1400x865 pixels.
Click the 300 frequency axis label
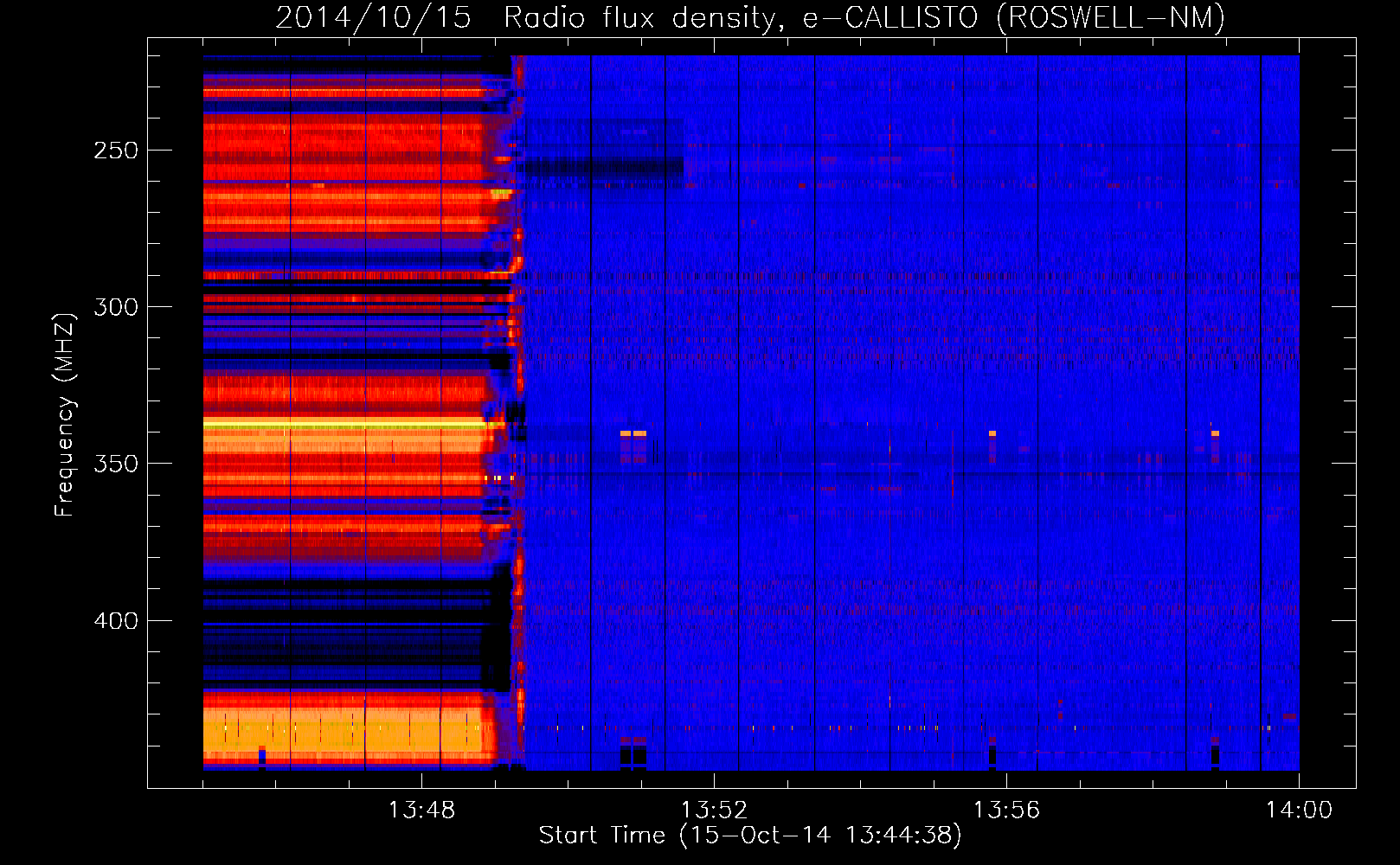coord(116,307)
